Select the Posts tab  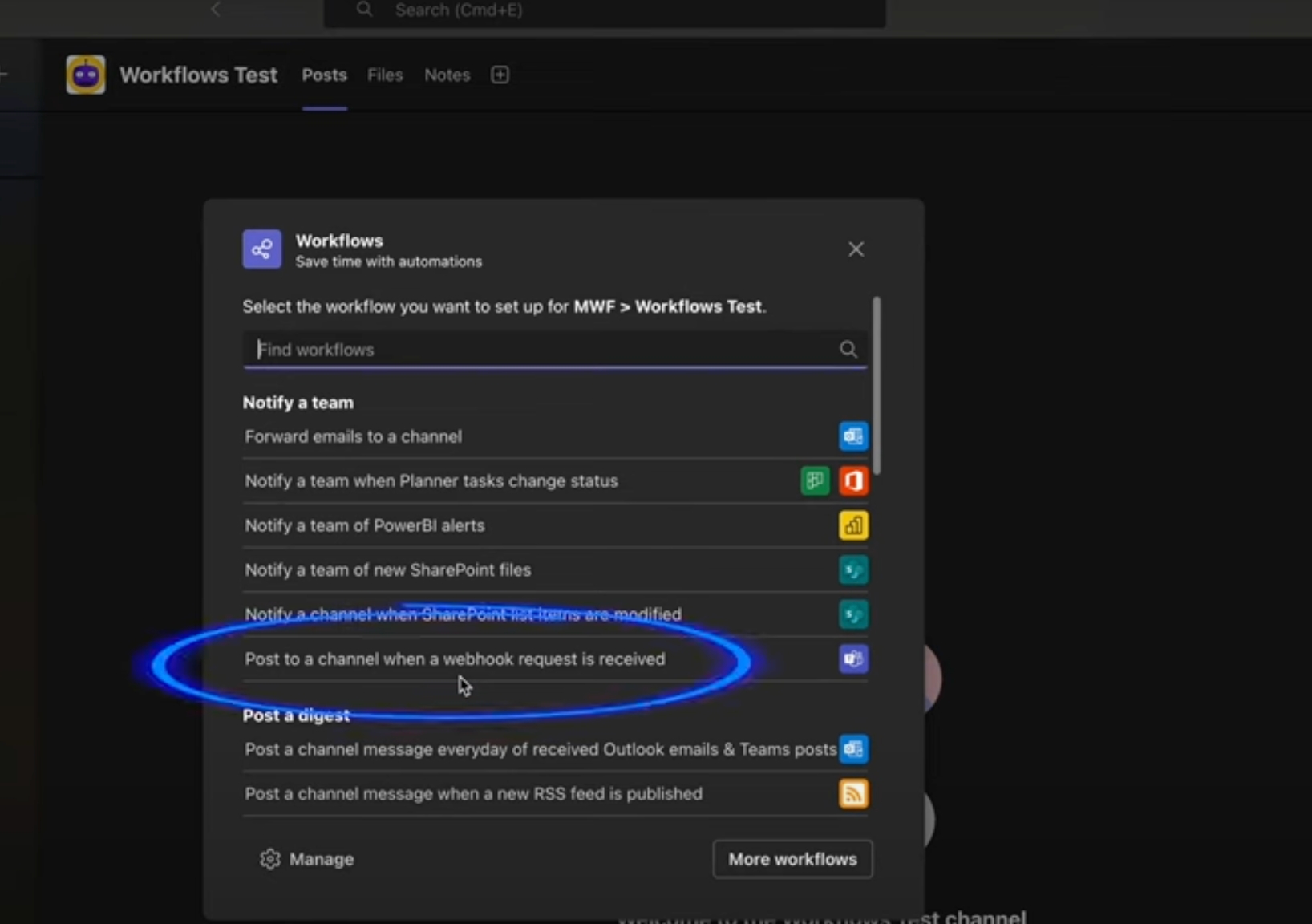coord(324,75)
